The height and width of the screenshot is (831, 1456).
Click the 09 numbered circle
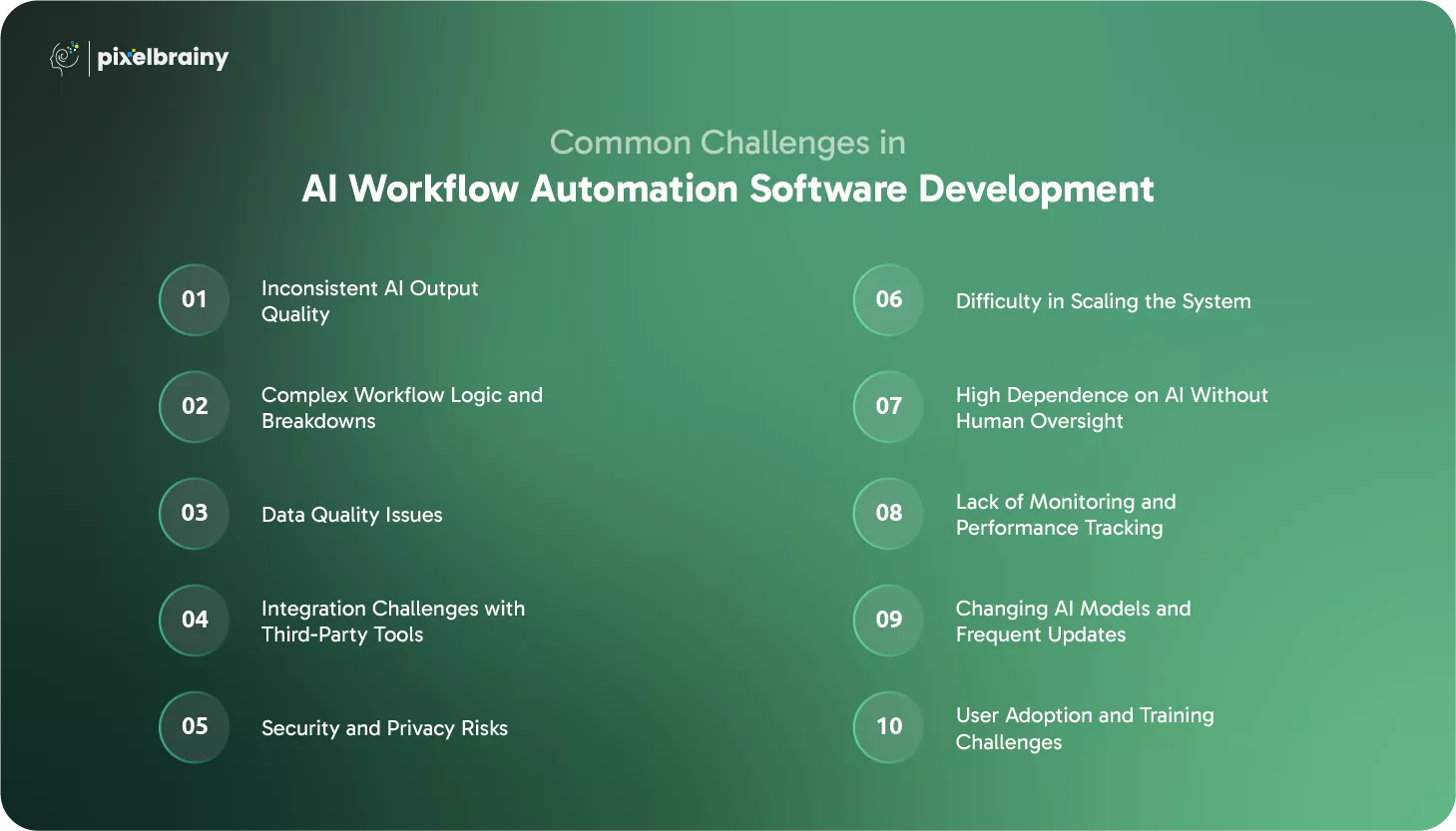(888, 621)
